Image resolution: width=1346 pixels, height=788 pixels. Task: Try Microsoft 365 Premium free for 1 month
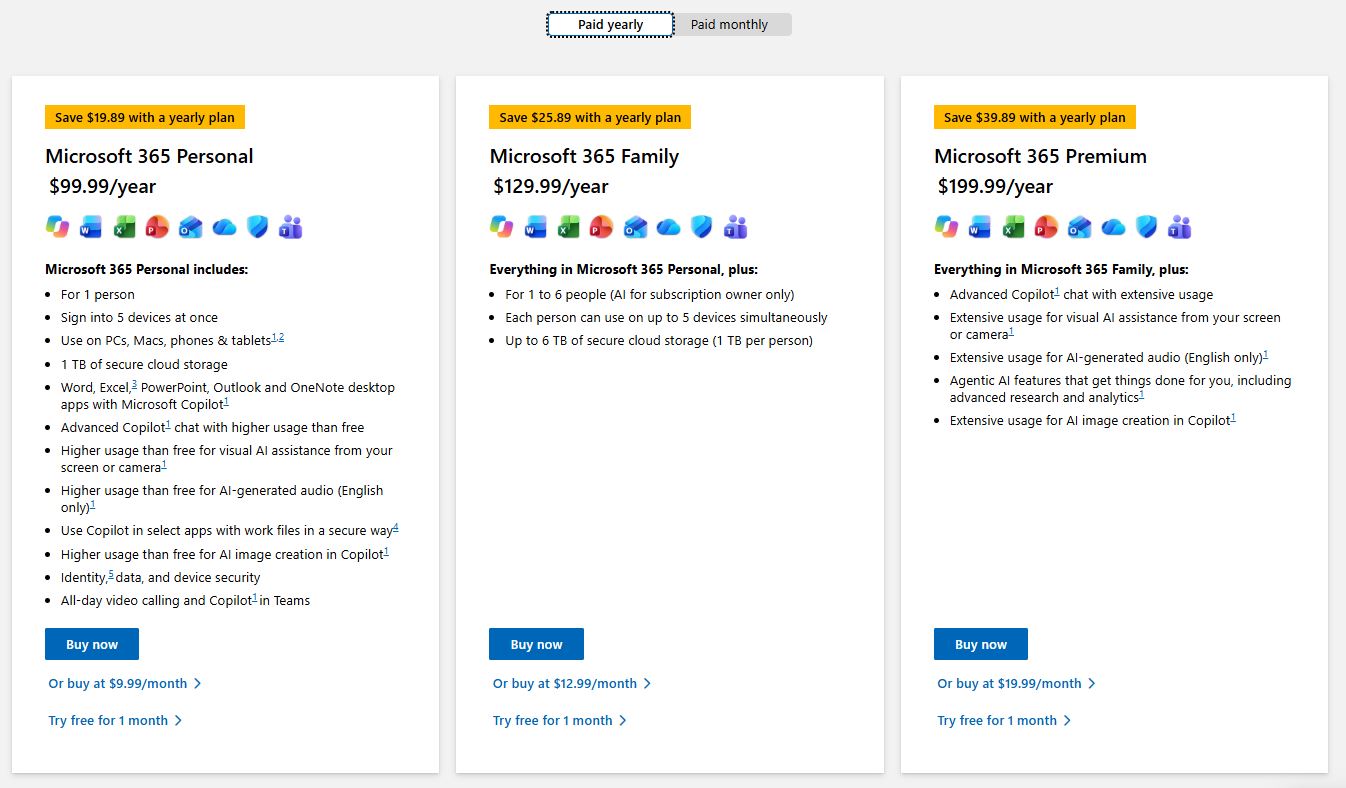coord(1004,720)
